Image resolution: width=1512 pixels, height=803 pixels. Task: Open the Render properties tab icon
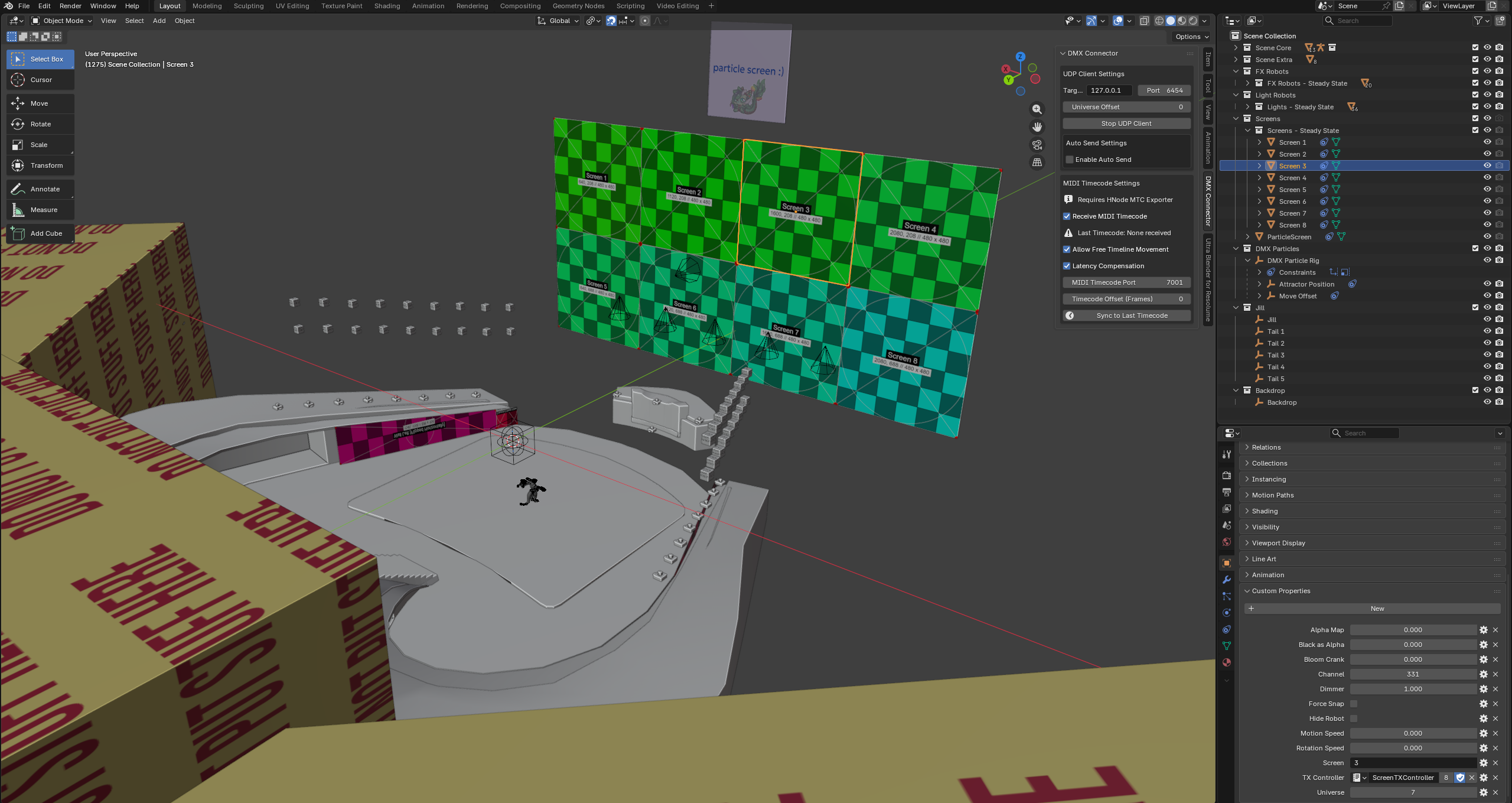tap(1227, 475)
